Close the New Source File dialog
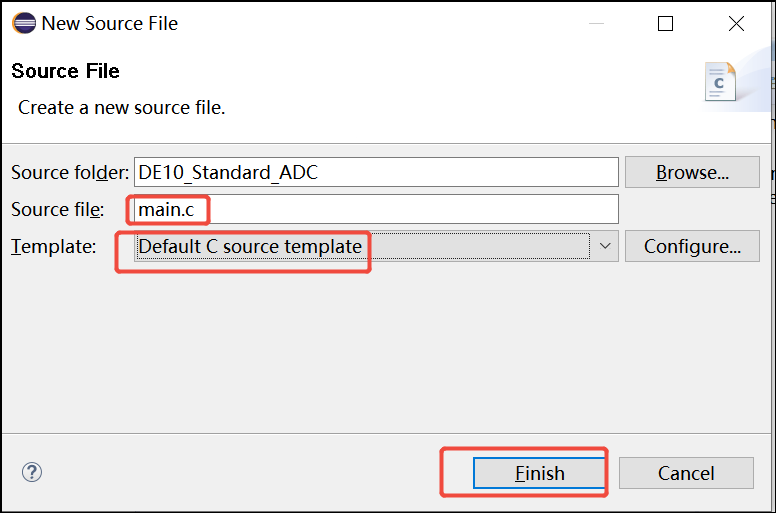The image size is (776, 513). [736, 23]
